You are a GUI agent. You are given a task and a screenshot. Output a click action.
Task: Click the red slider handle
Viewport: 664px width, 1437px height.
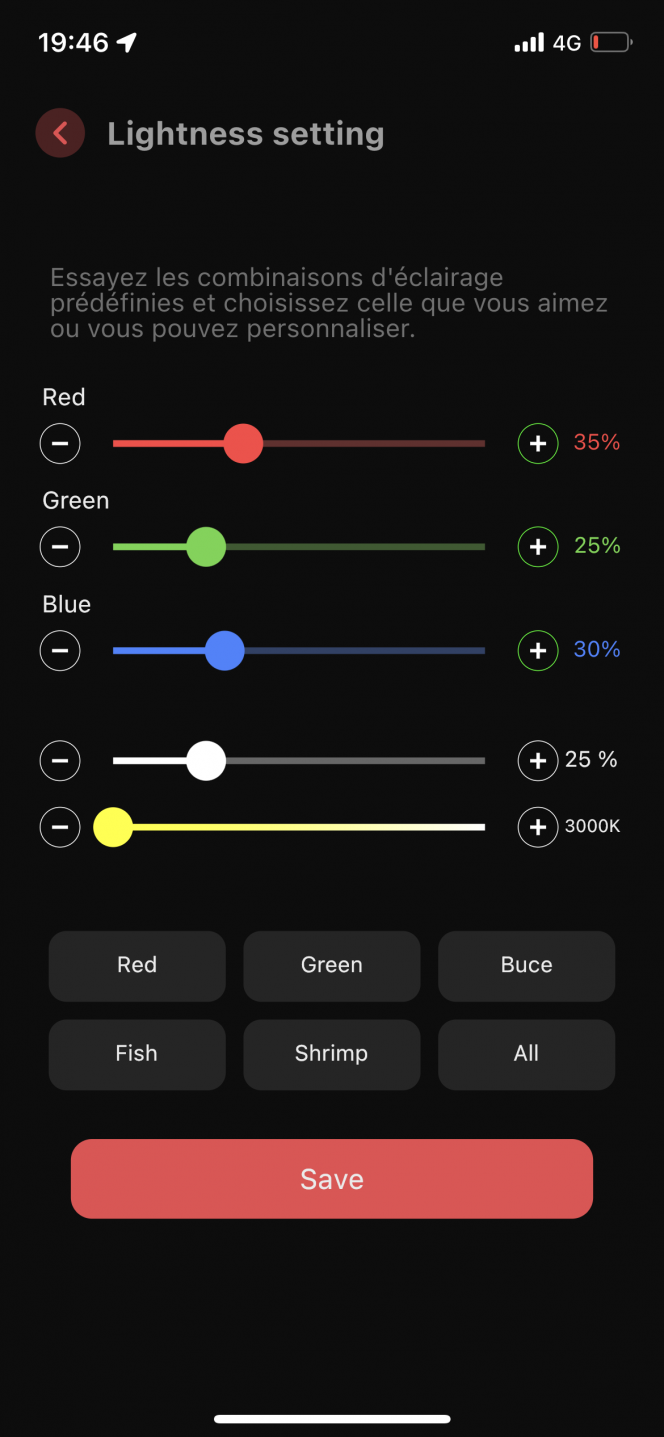click(x=243, y=443)
